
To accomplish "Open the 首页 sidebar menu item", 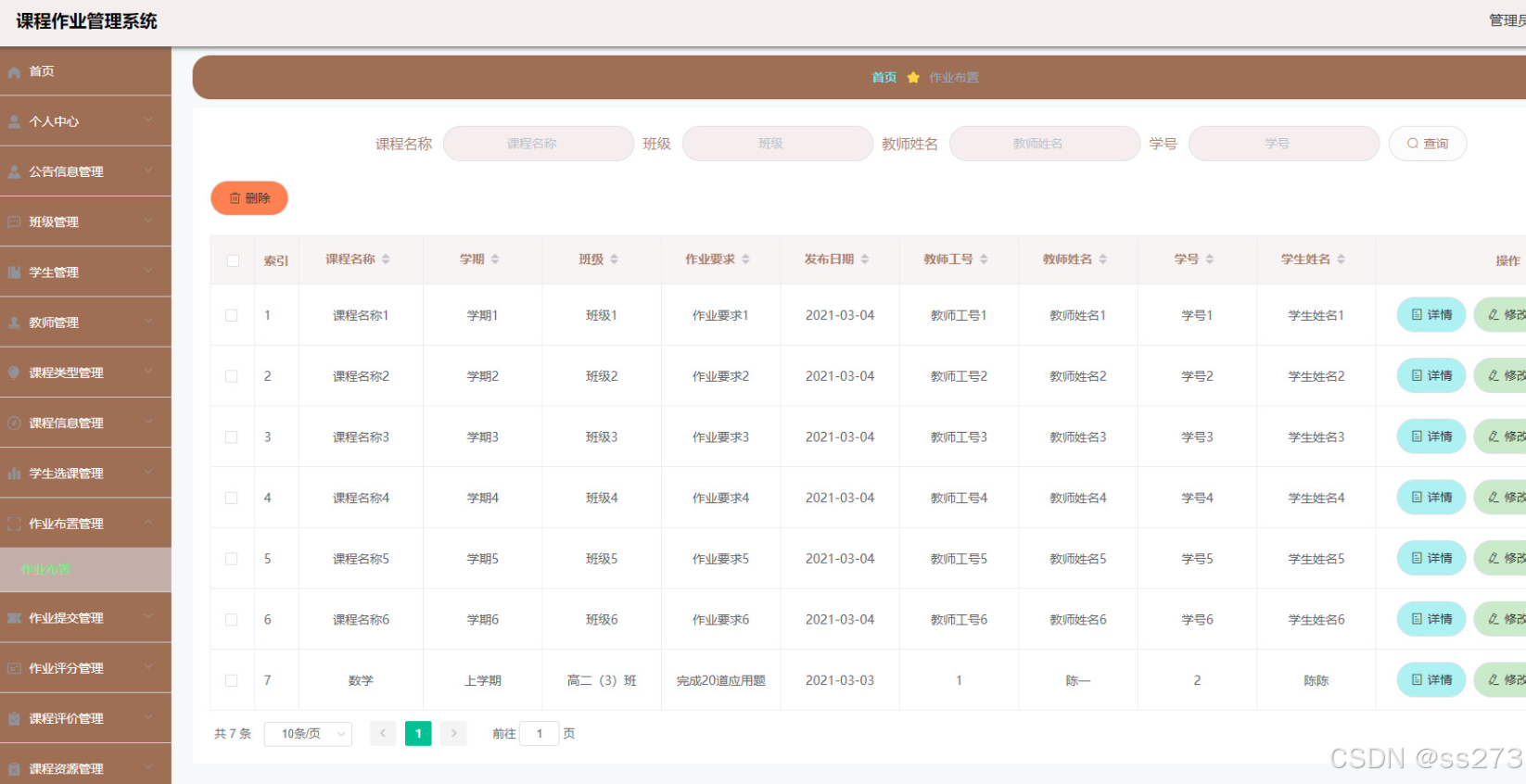I will [85, 71].
